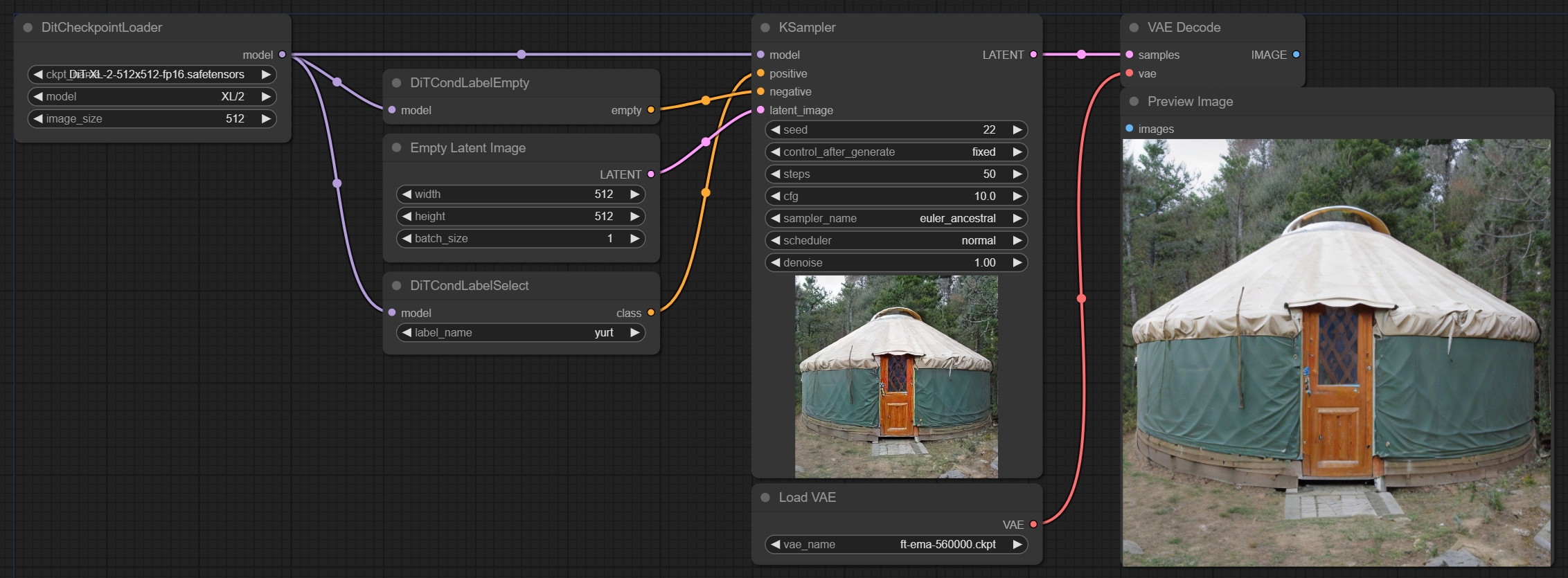Collapse the DiTCondLabelSelect node dot
This screenshot has height=578, width=1568.
tap(397, 285)
